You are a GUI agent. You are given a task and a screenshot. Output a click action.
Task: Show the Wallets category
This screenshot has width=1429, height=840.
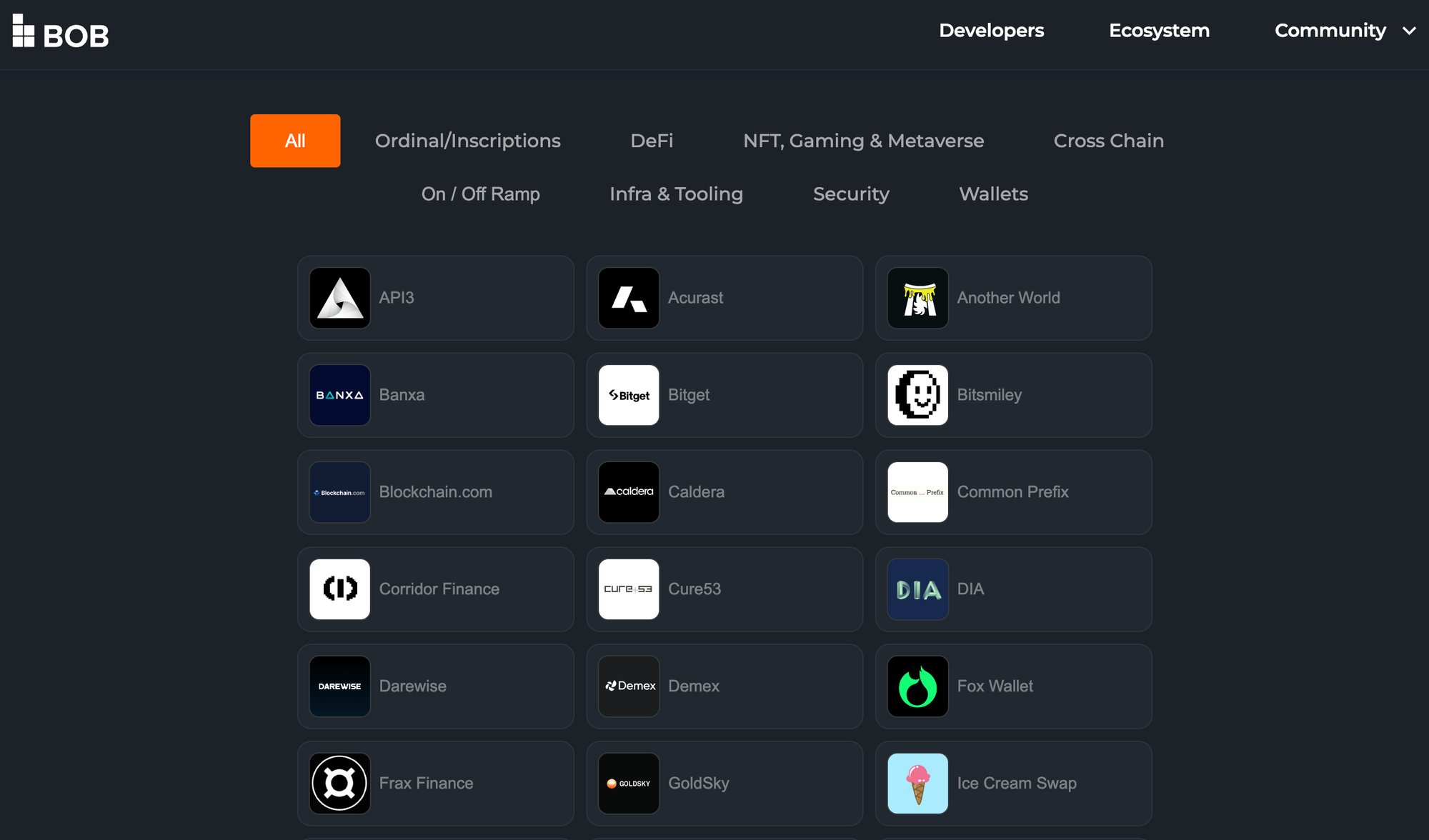[993, 194]
